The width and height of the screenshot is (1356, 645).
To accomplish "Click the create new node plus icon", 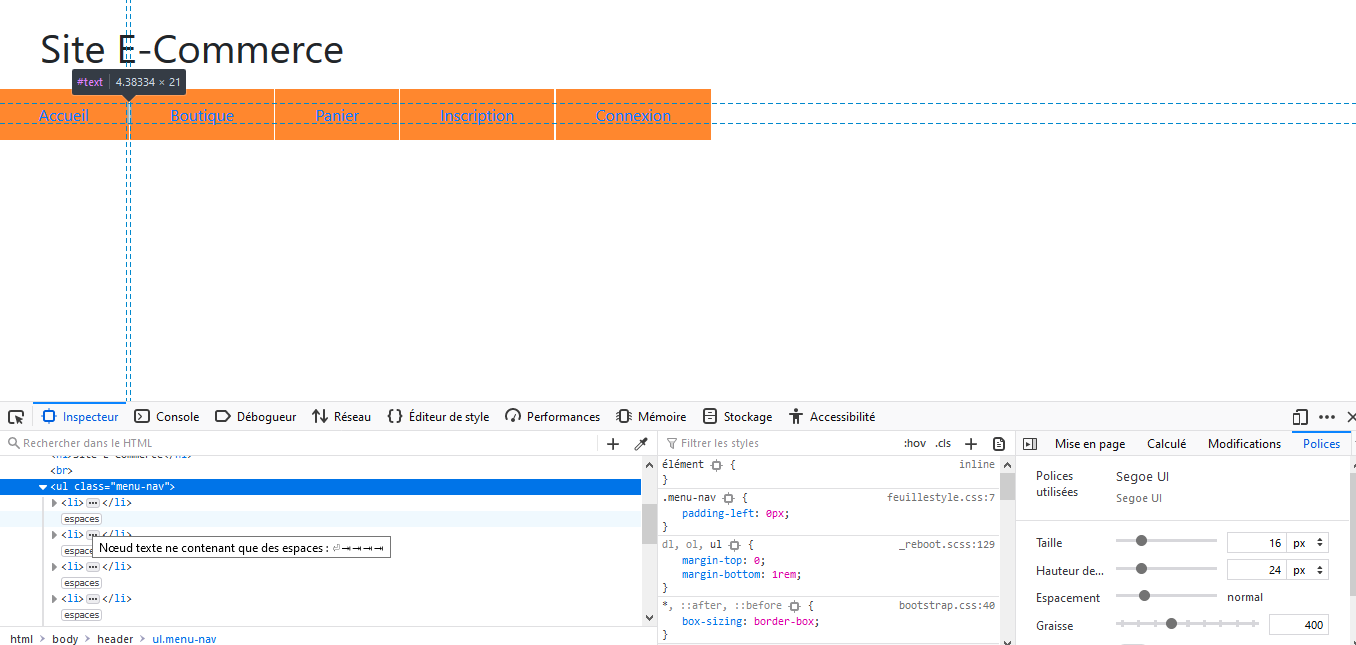I will pos(613,443).
